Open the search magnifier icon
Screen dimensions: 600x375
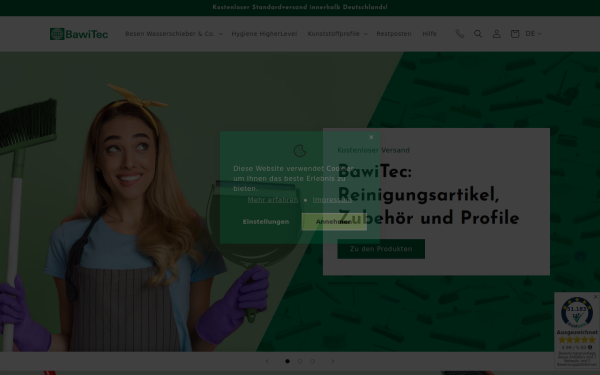(478, 34)
